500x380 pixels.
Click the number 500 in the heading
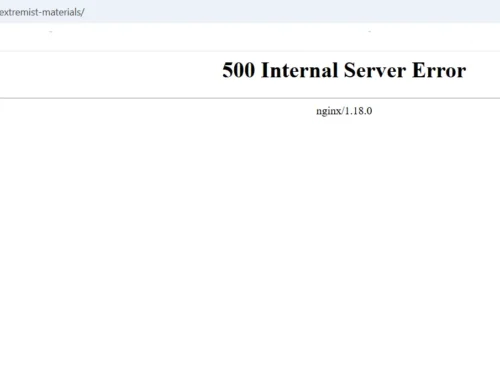[239, 70]
